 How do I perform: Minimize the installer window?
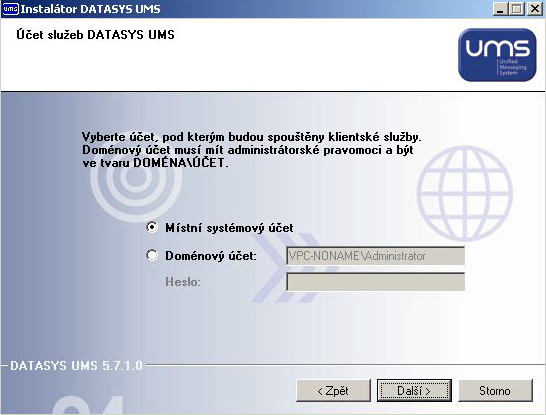[x=500, y=9]
